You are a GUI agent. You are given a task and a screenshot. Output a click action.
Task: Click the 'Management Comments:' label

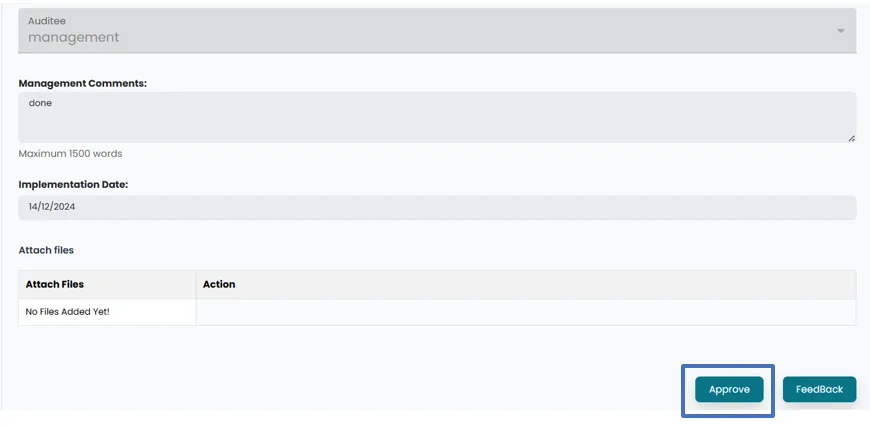click(x=83, y=83)
